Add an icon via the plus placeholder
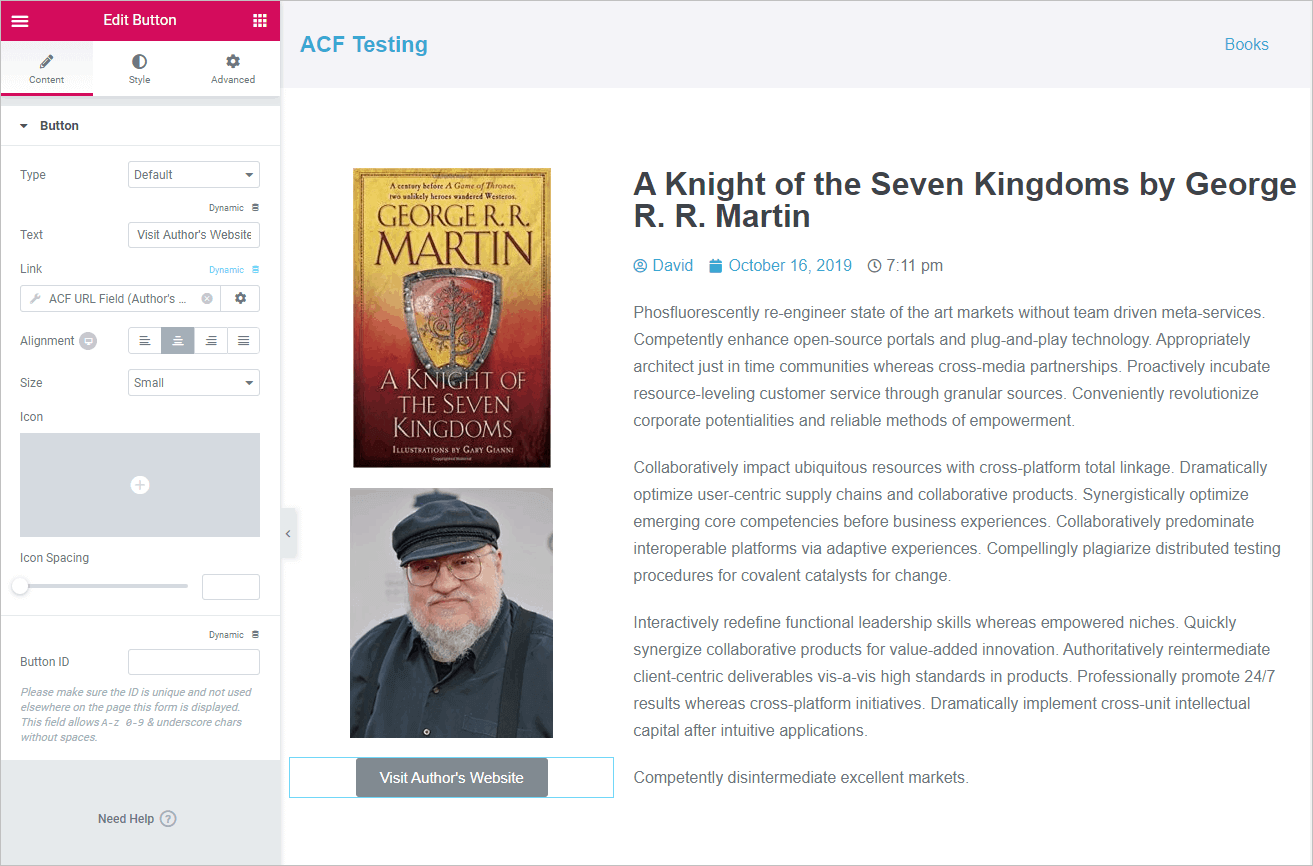 [140, 485]
